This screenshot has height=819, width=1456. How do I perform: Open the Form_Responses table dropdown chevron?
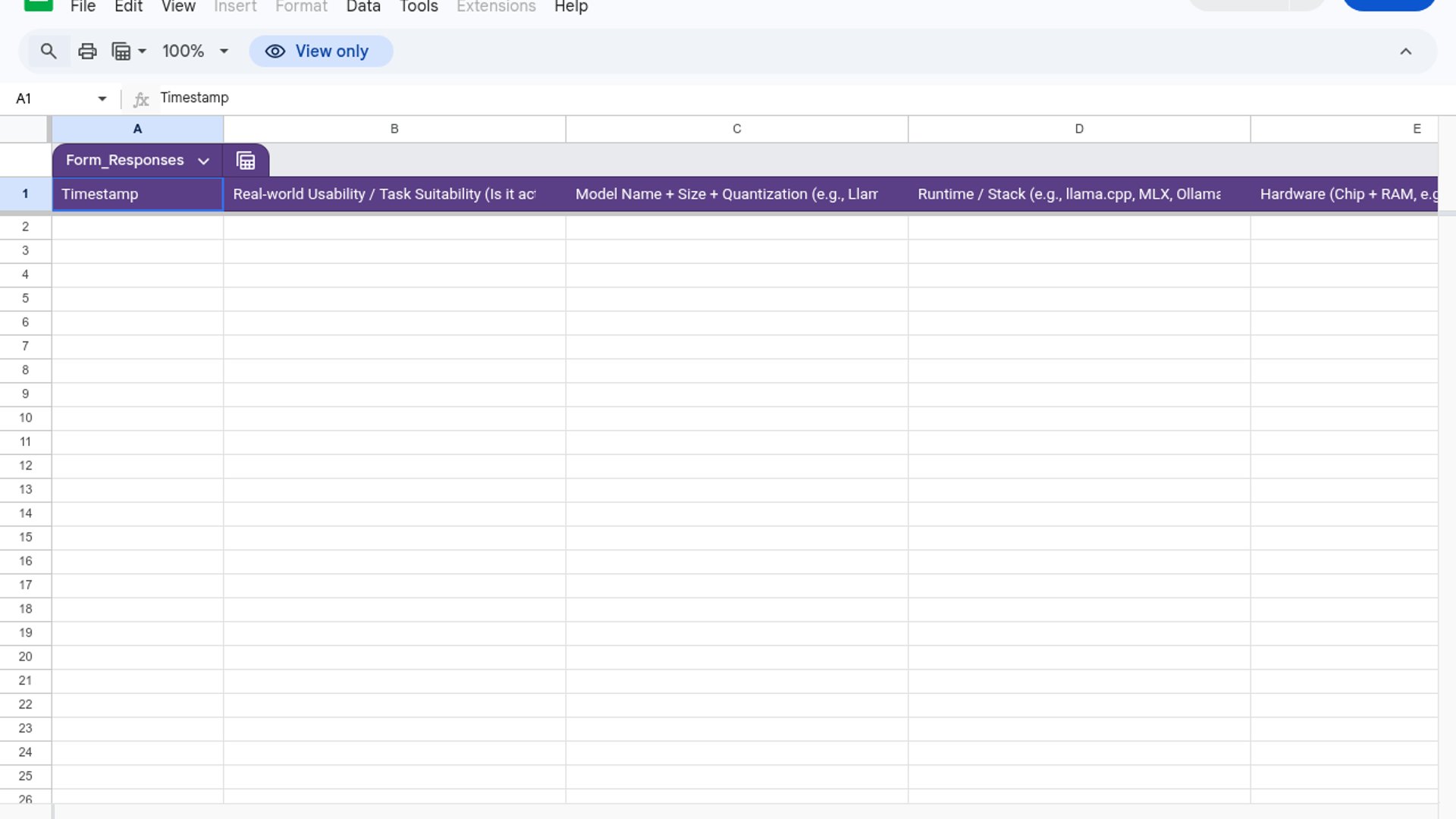click(x=203, y=161)
